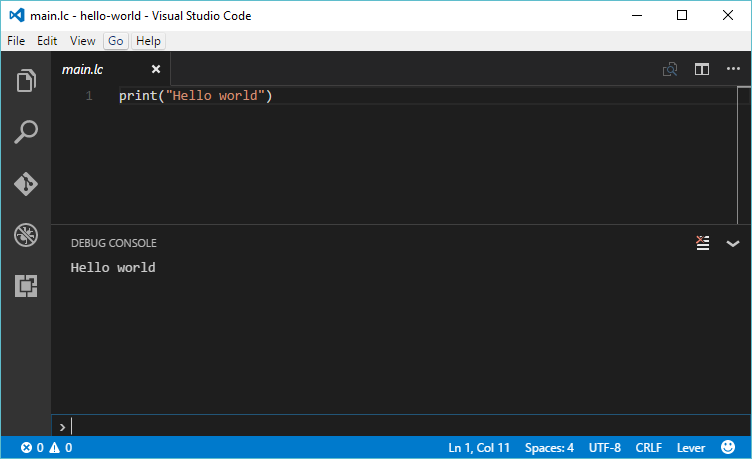
Task: Open the Go menu
Action: pos(116,41)
